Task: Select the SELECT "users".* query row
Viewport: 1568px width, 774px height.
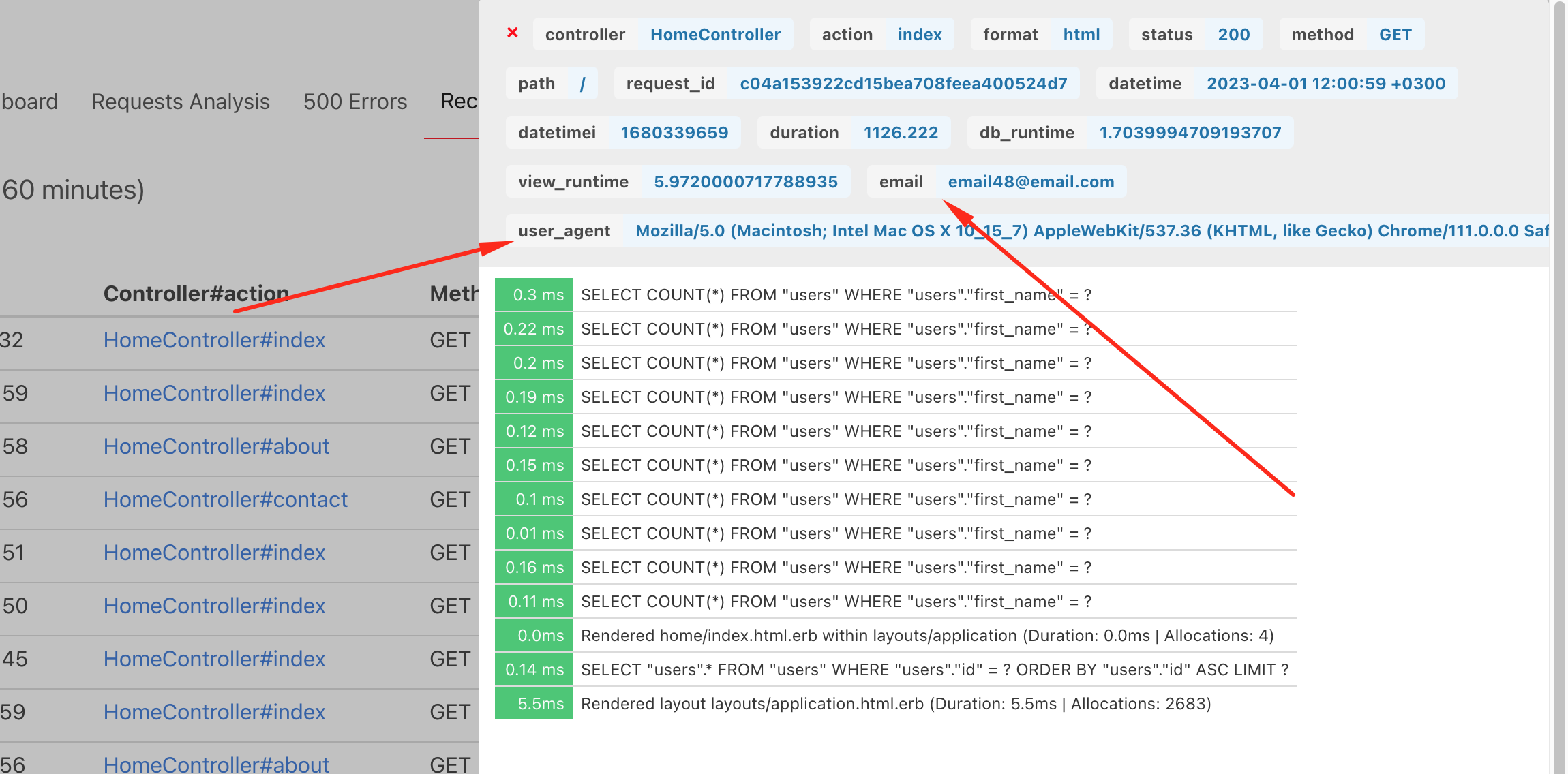Action: click(934, 670)
